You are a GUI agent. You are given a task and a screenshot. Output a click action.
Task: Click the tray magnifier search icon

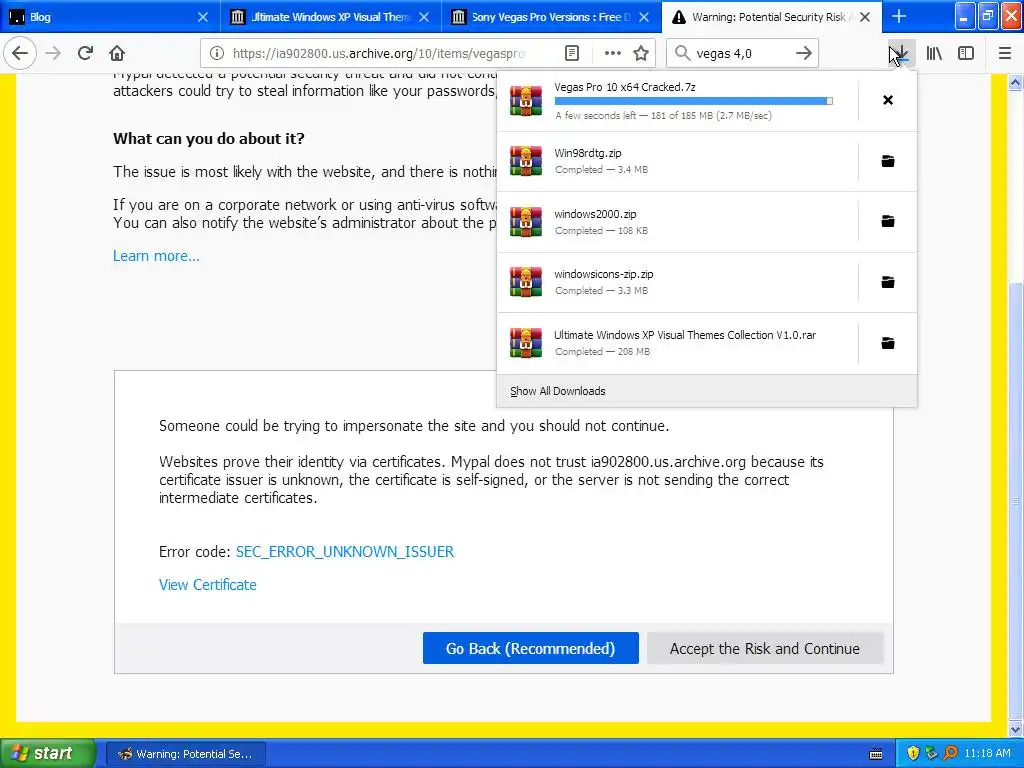[950, 753]
